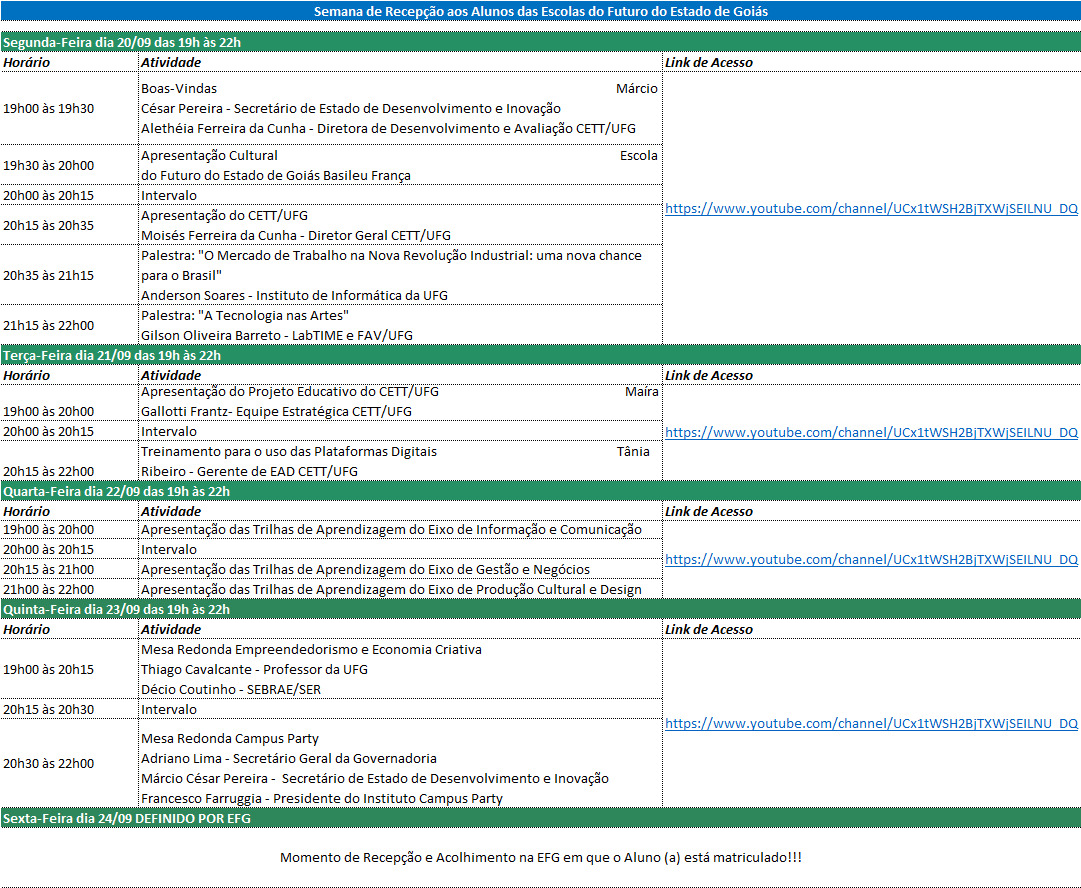The height and width of the screenshot is (888, 1081).
Task: Select the Quinta-Feira dia 23/09 header row
Action: [540, 609]
